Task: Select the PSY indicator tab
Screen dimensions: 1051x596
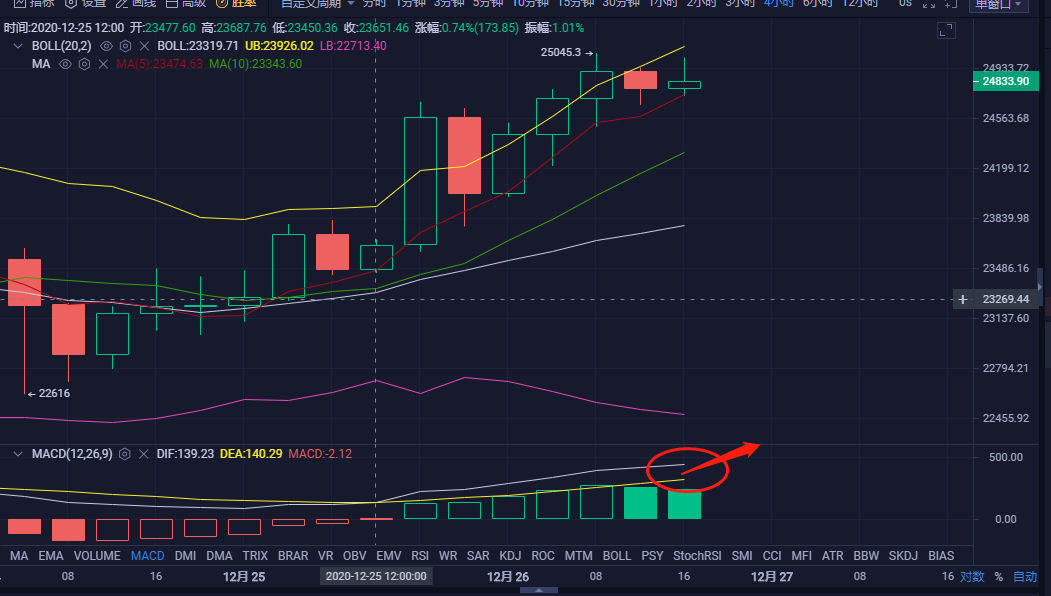Action: point(652,556)
